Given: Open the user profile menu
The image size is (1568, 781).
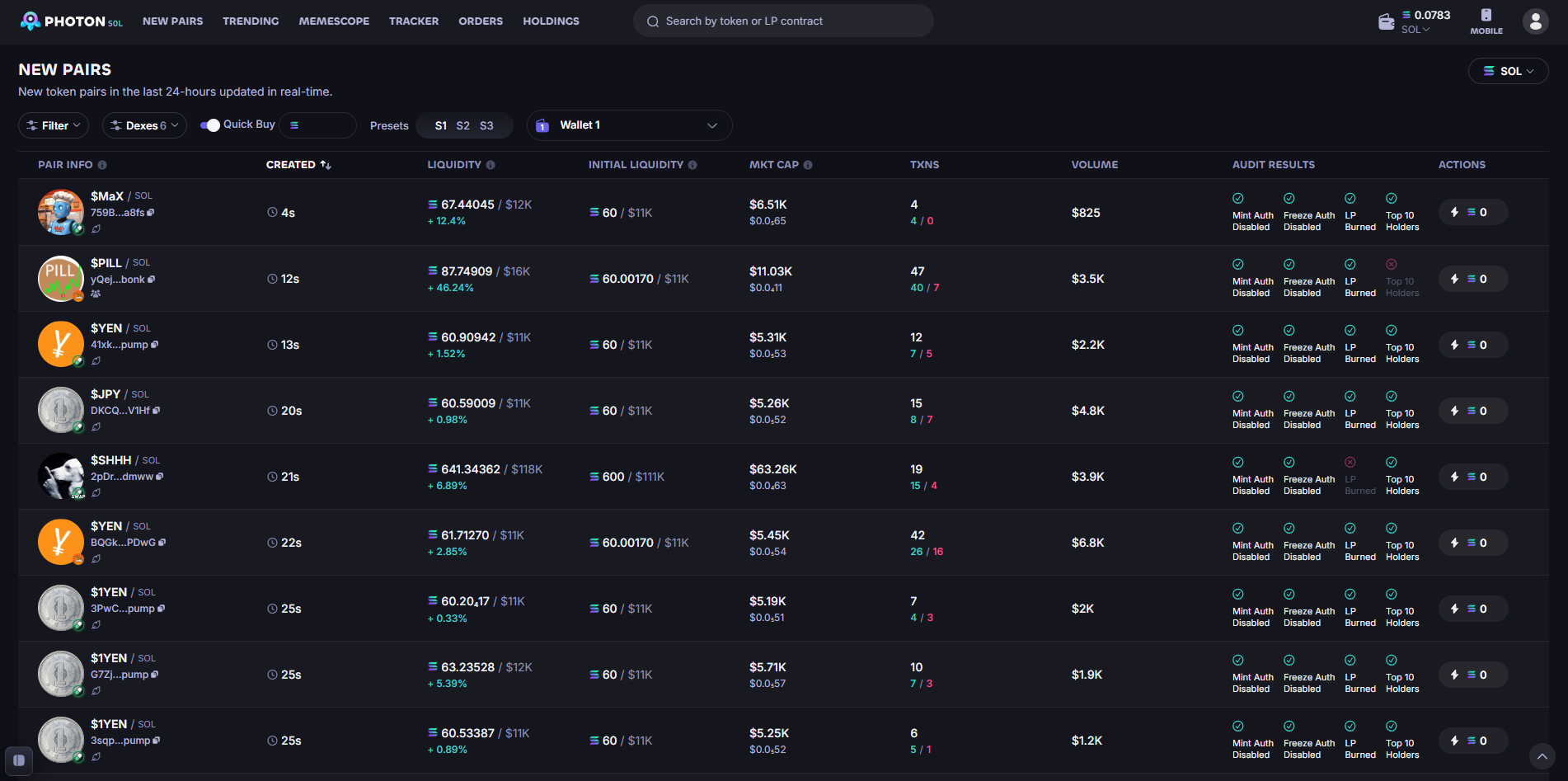Looking at the screenshot, I should pos(1535,21).
